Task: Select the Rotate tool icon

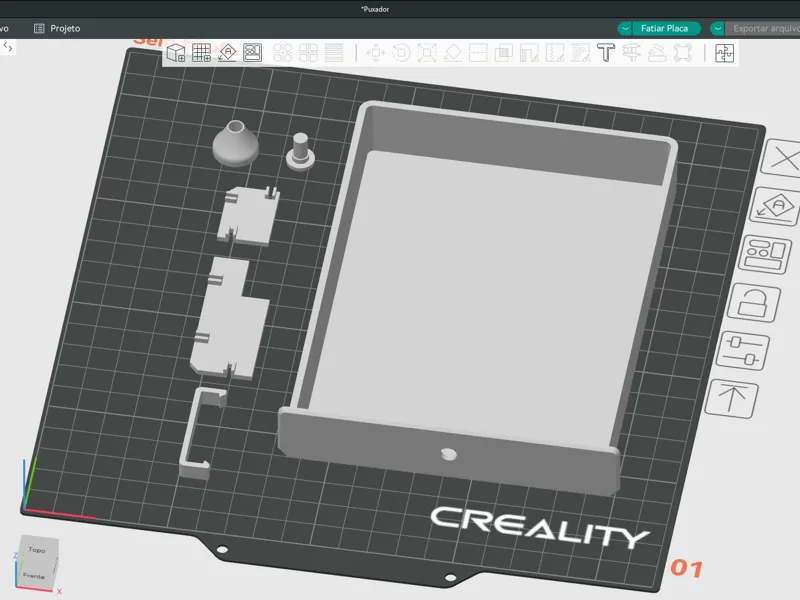Action: pos(402,53)
